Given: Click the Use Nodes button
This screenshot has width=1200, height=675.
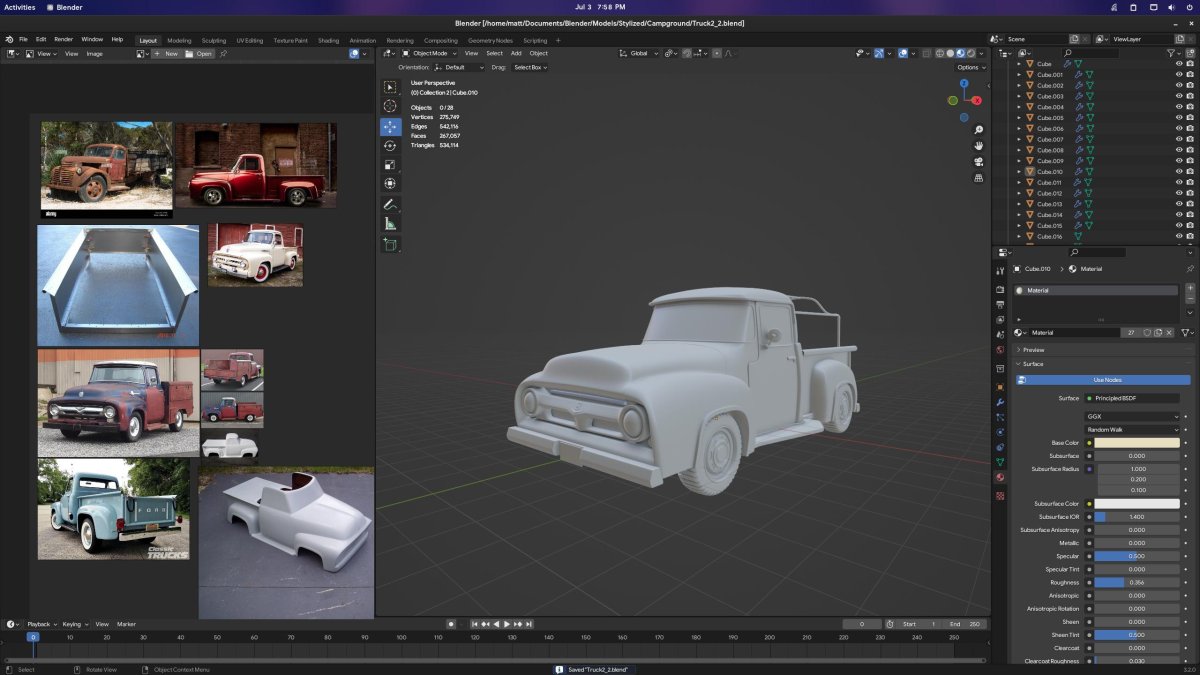Looking at the screenshot, I should click(1106, 380).
